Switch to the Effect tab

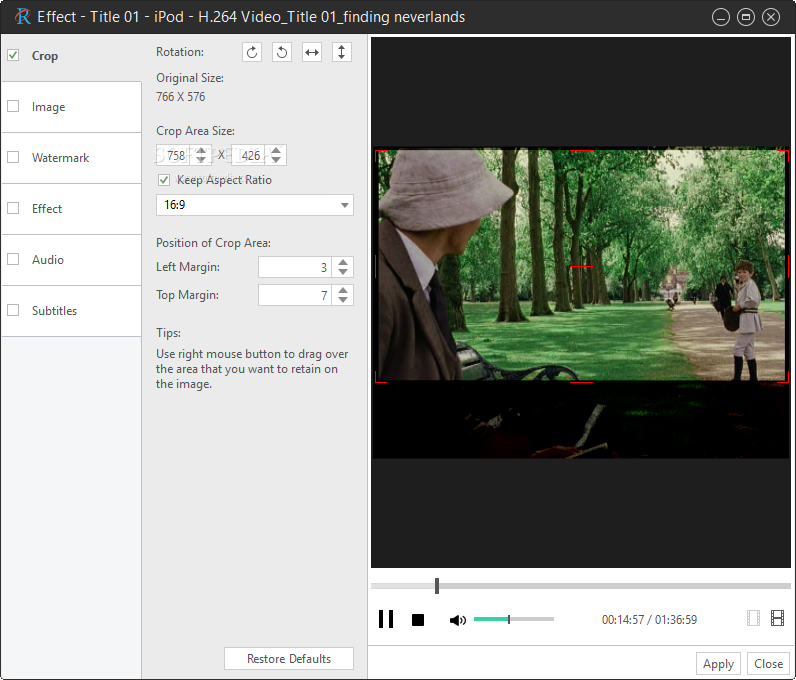tap(72, 209)
